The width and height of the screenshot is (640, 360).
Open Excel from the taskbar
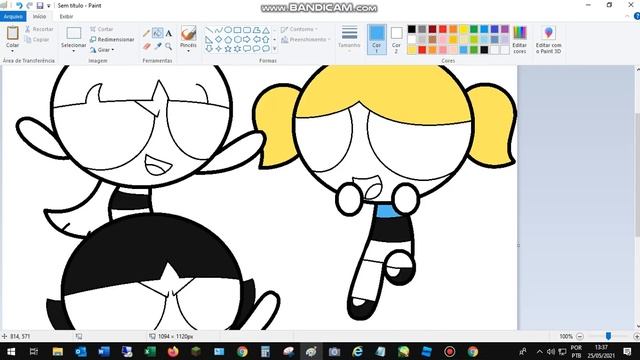pos(150,351)
